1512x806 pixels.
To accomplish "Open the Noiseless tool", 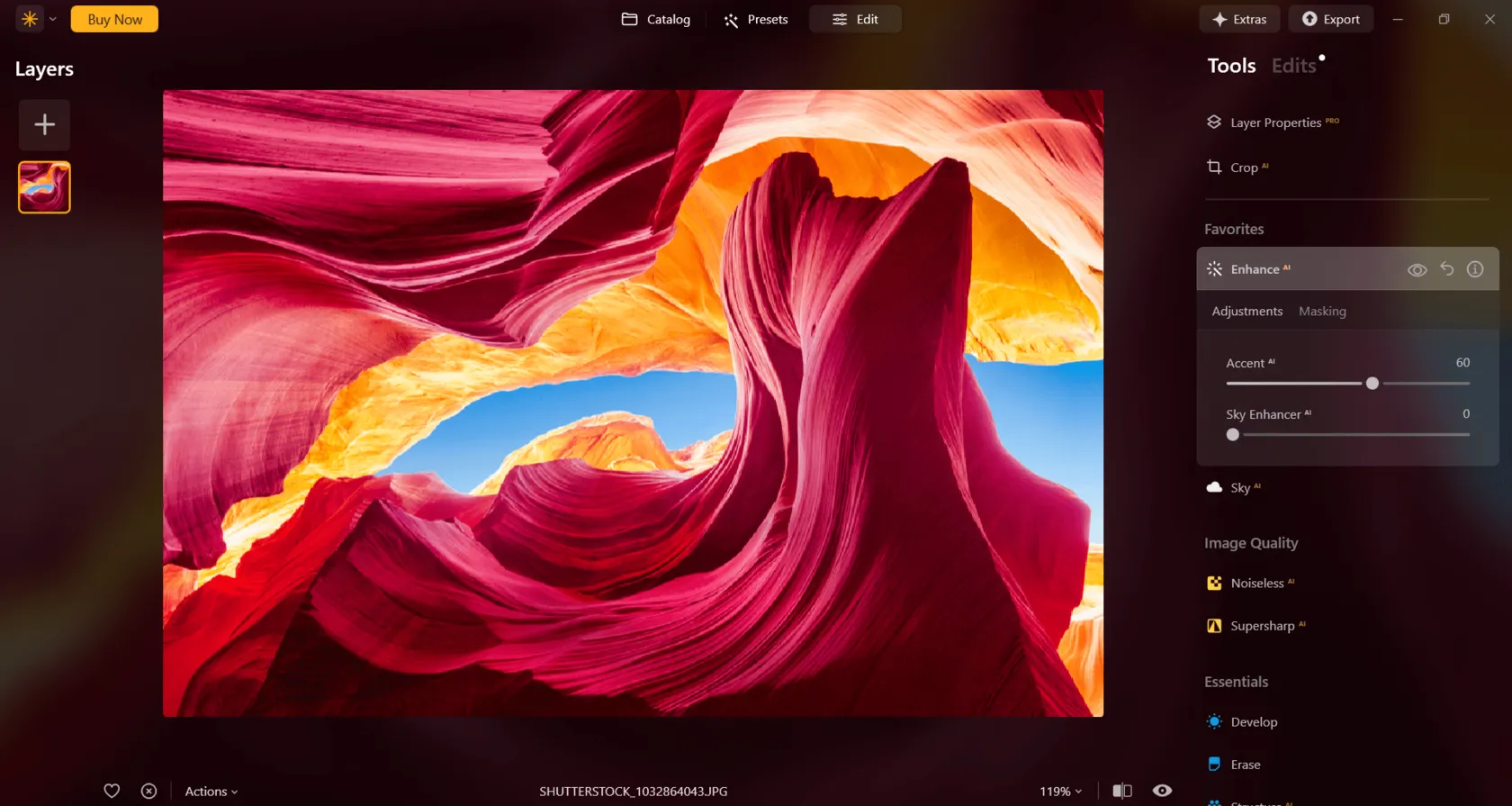I will pos(1256,584).
